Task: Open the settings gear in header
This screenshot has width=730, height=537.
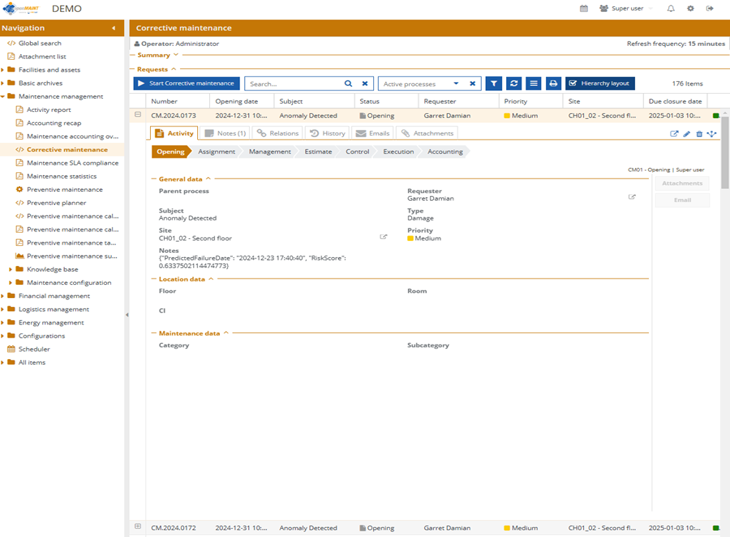Action: [690, 8]
